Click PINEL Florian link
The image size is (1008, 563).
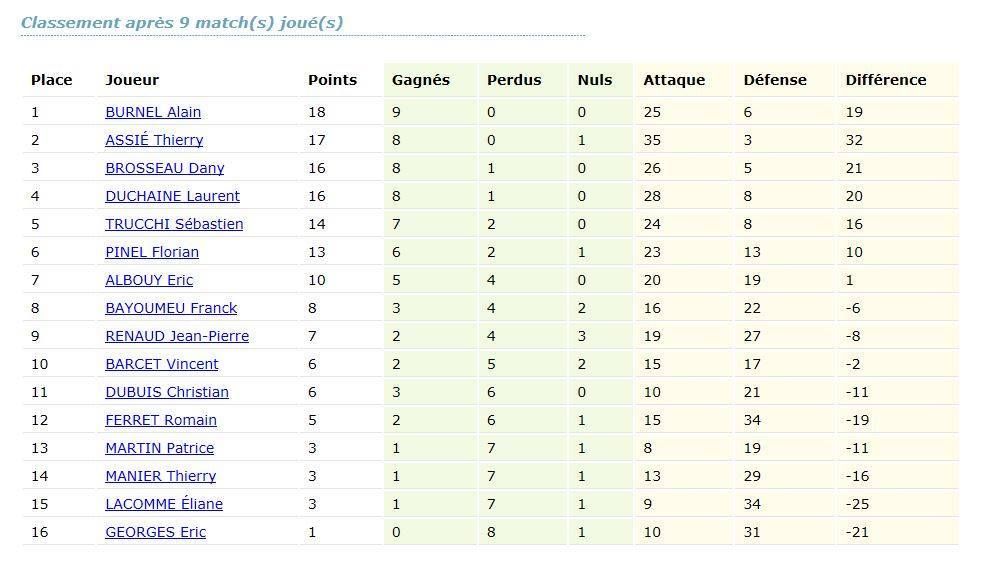pyautogui.click(x=152, y=252)
